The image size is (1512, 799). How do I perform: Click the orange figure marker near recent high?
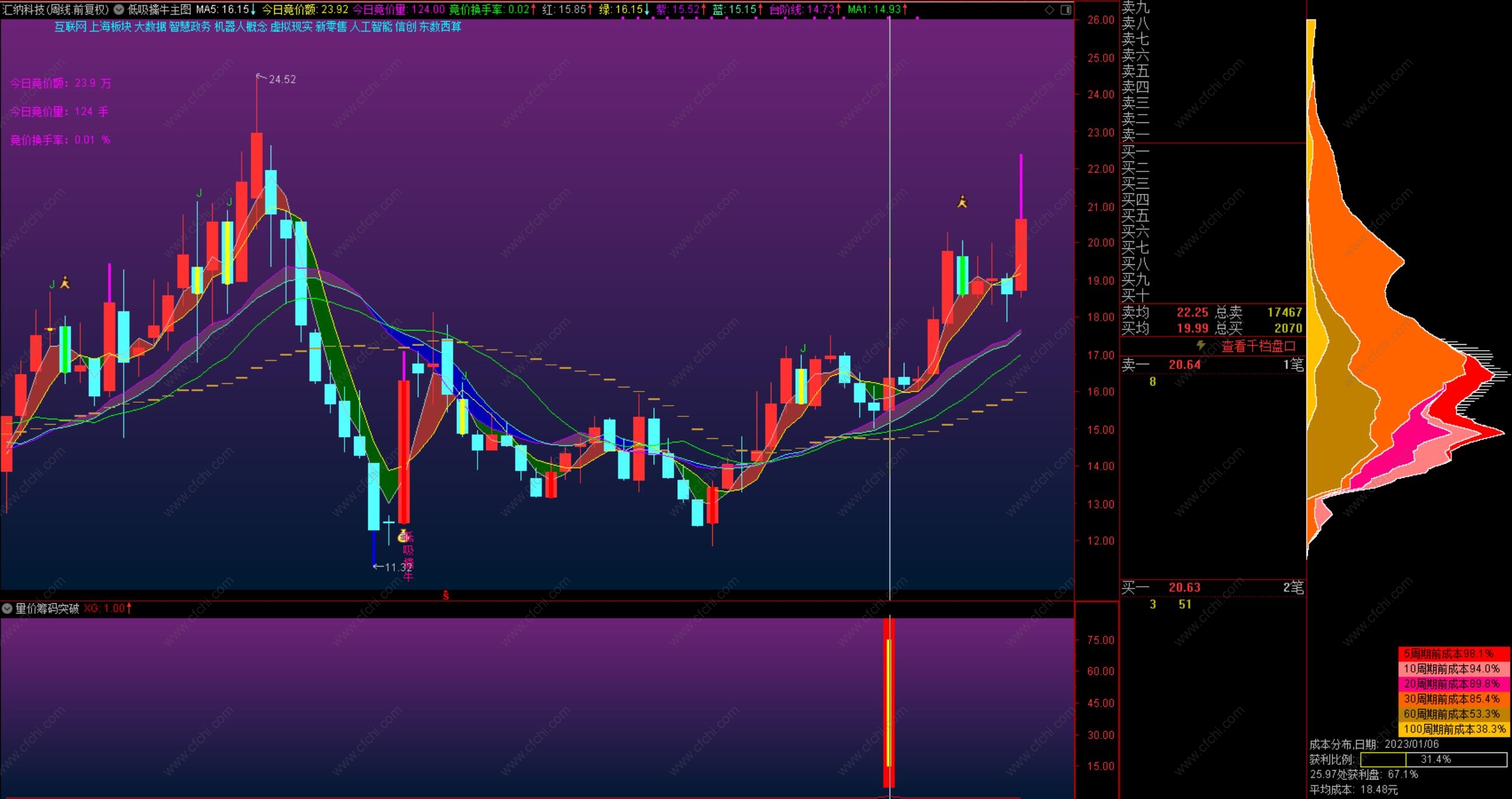[x=962, y=202]
